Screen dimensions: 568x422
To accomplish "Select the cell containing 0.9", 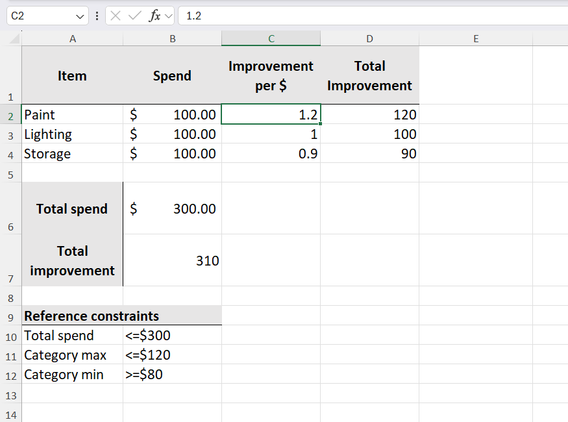I will tap(271, 154).
